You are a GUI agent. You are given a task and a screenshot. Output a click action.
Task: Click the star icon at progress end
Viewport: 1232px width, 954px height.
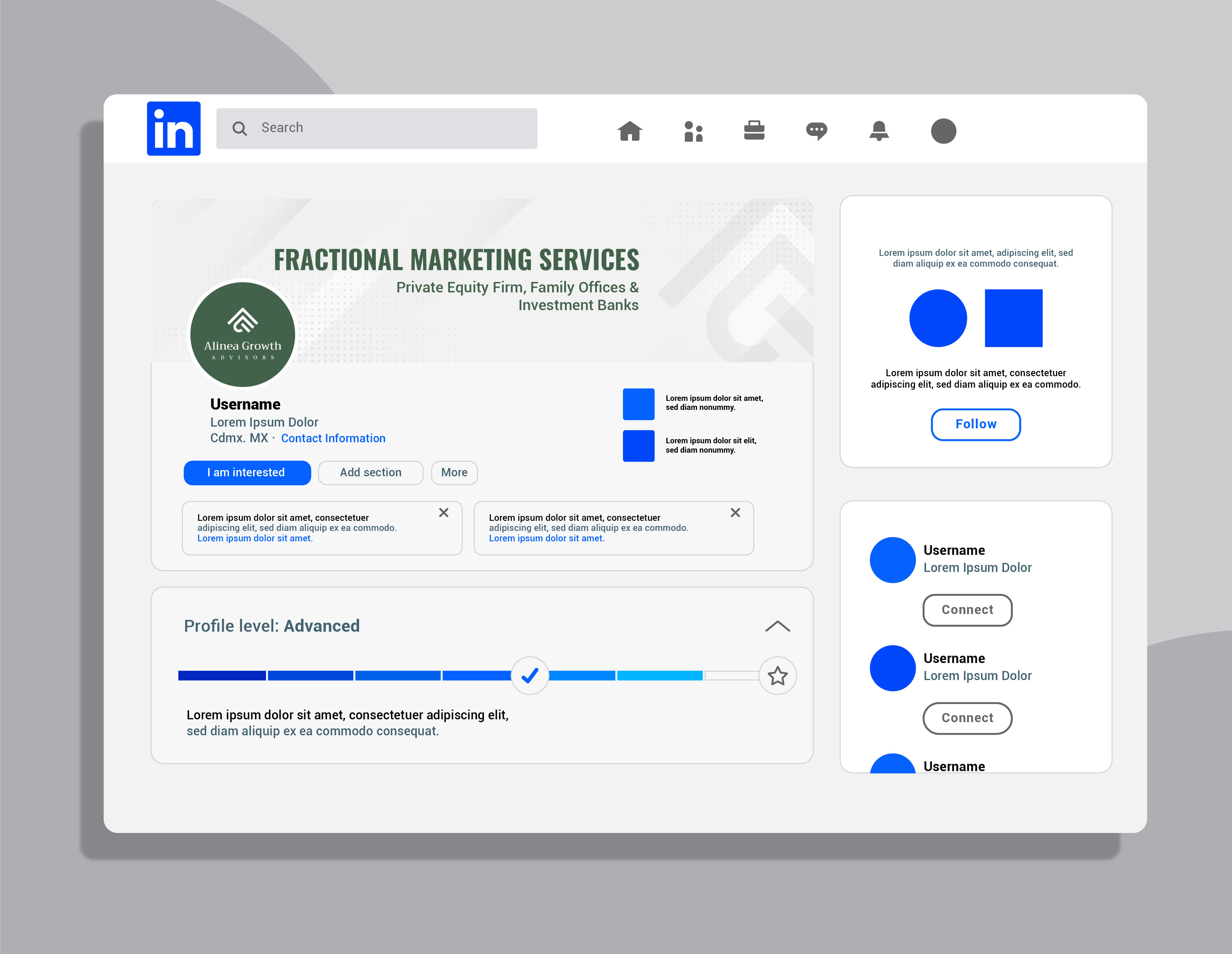click(778, 675)
